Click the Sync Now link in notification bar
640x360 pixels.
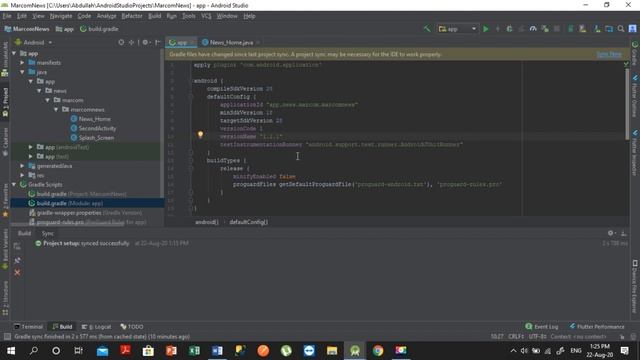[609, 54]
